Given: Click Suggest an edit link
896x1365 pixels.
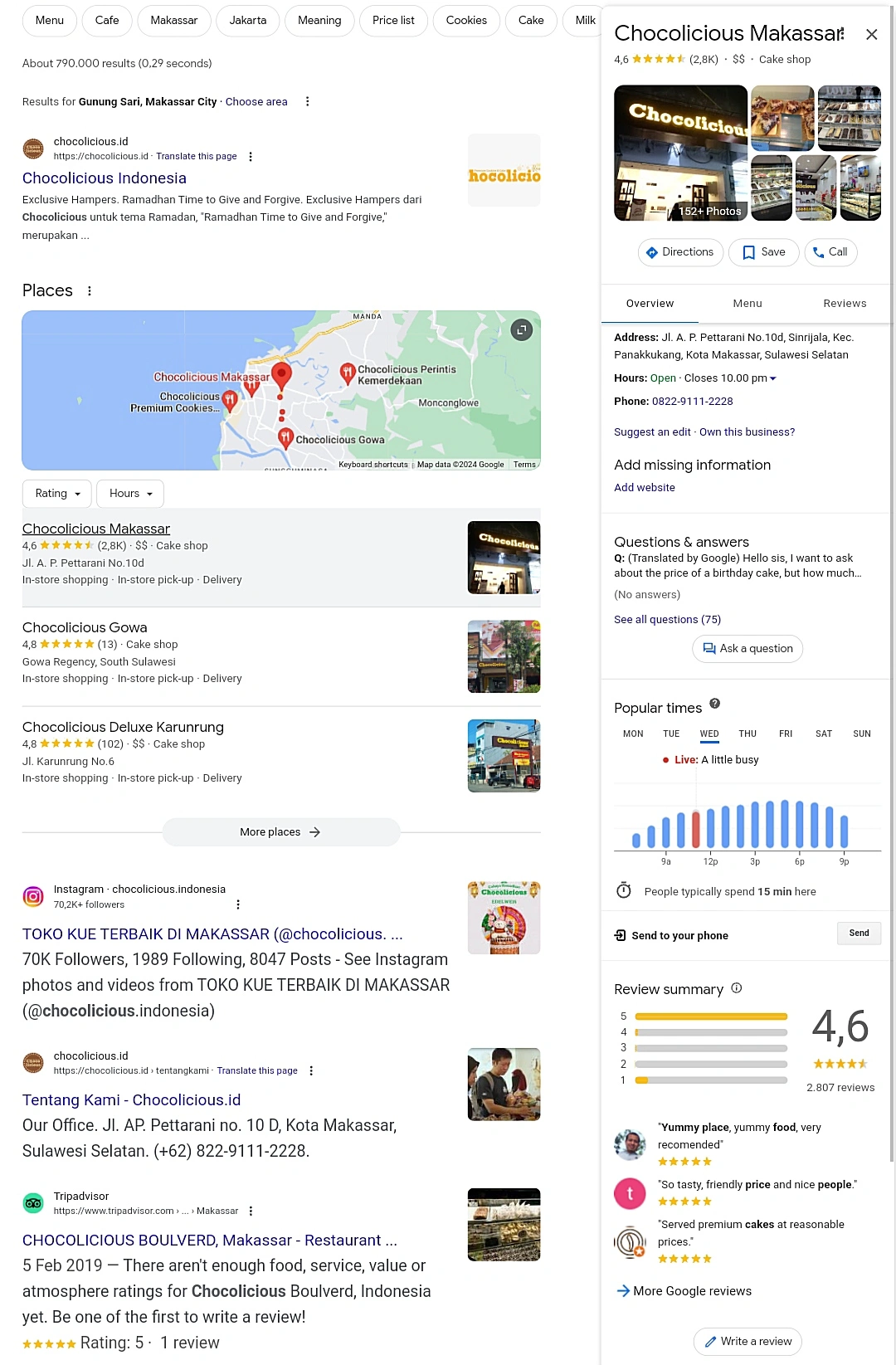Looking at the screenshot, I should (x=652, y=432).
